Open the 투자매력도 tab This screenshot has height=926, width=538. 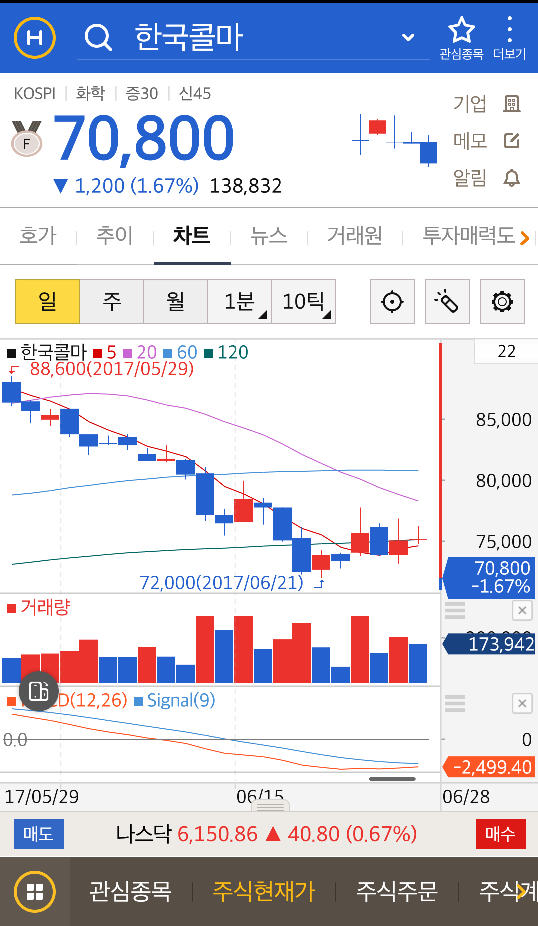[x=469, y=236]
